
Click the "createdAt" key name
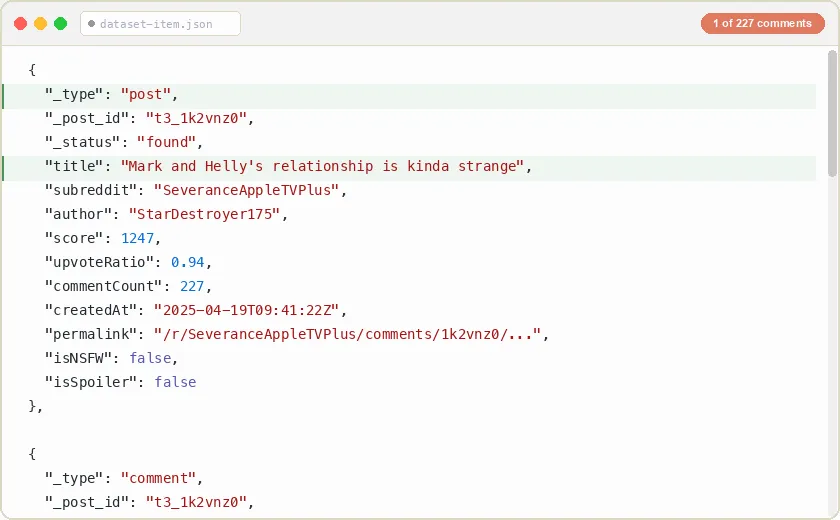coord(91,310)
